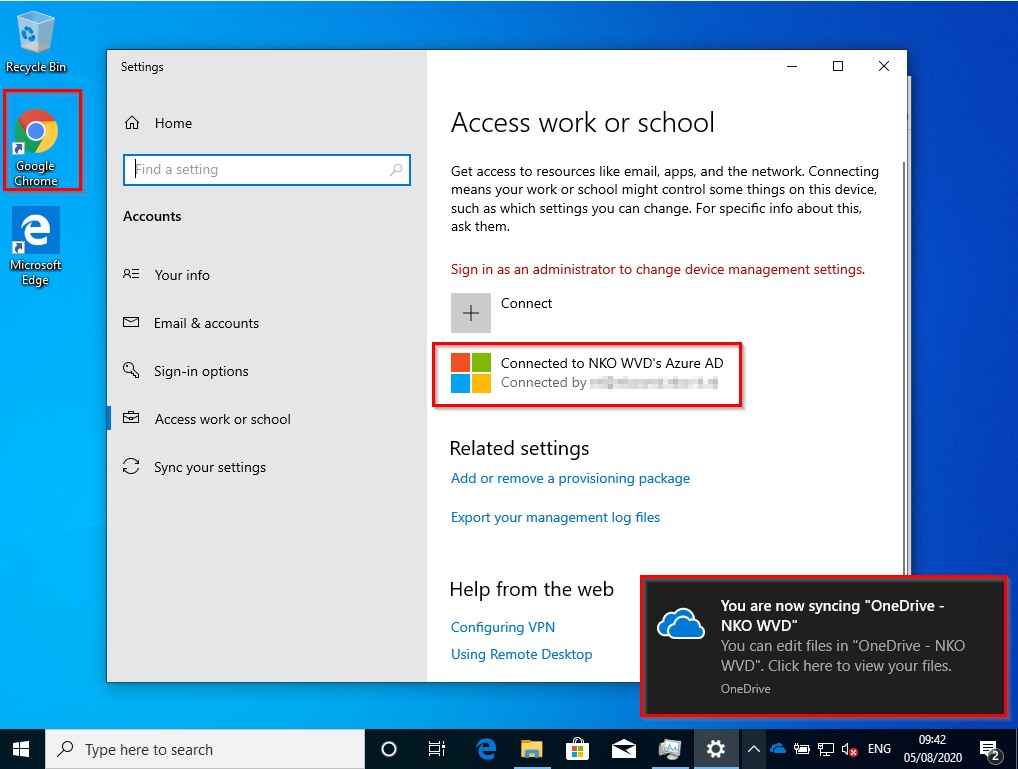Select the Connected to NKO WVD's Azure AD entry
Image resolution: width=1018 pixels, height=769 pixels.
587,373
